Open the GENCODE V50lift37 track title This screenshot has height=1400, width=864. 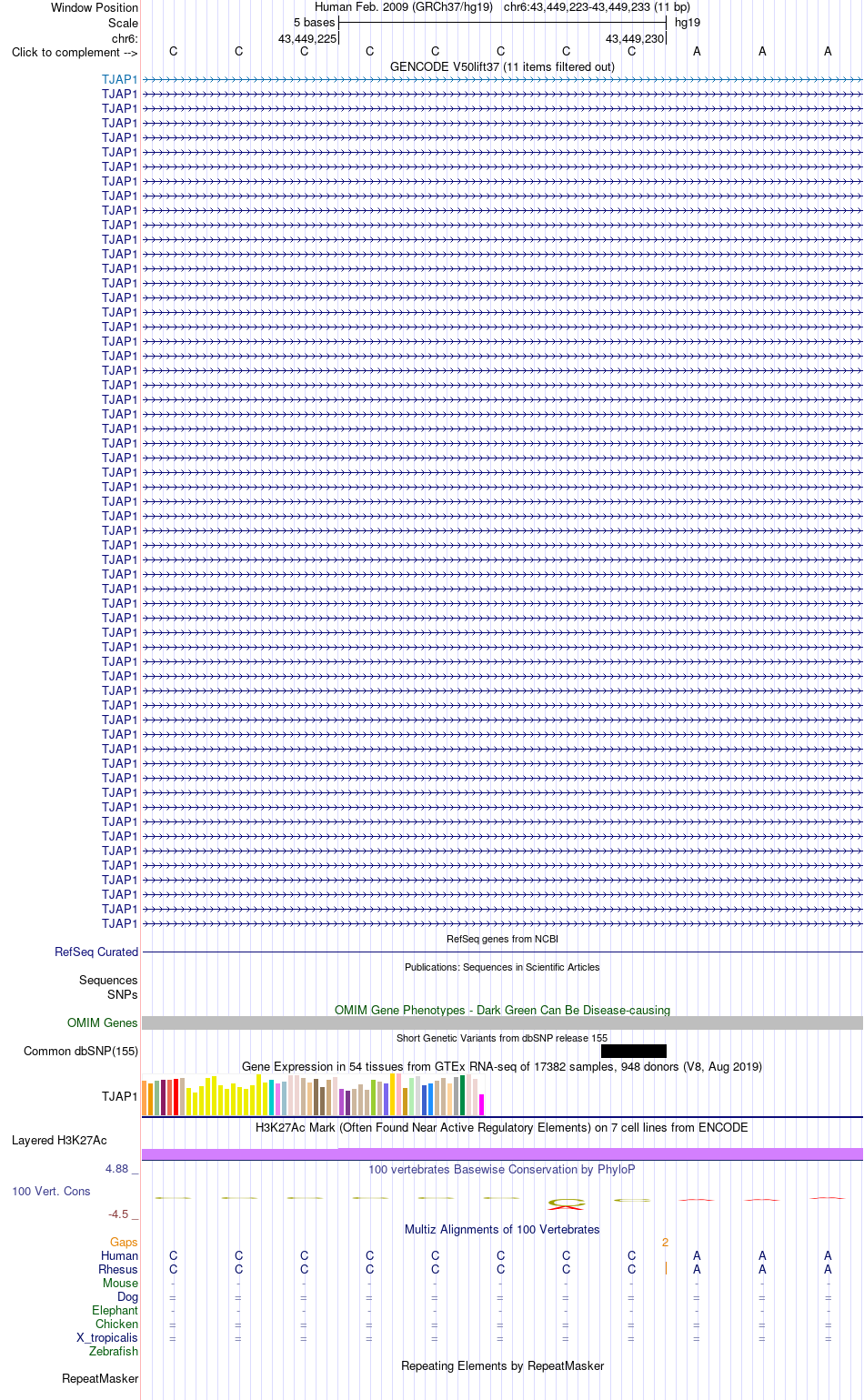[502, 66]
